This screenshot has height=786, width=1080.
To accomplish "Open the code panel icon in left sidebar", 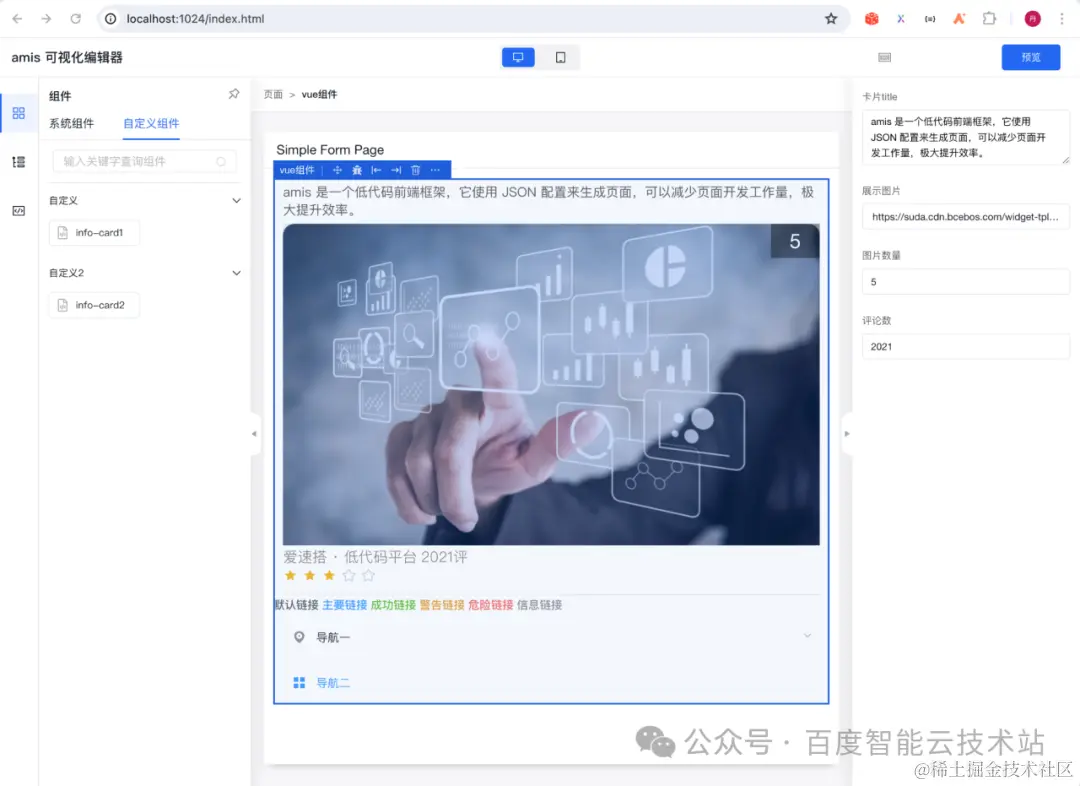I will click(18, 210).
